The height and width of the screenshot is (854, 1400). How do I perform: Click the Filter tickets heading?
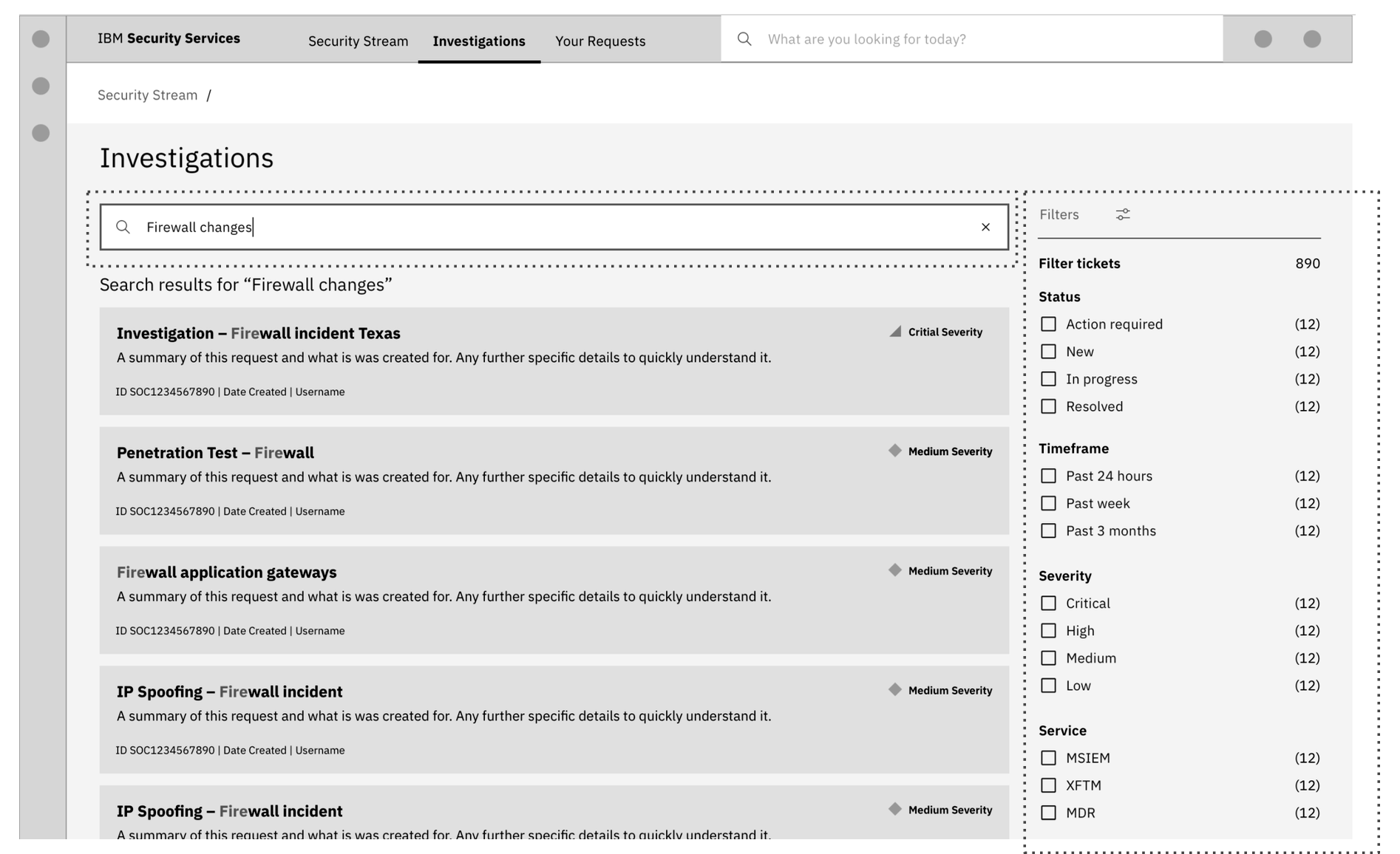coord(1079,264)
